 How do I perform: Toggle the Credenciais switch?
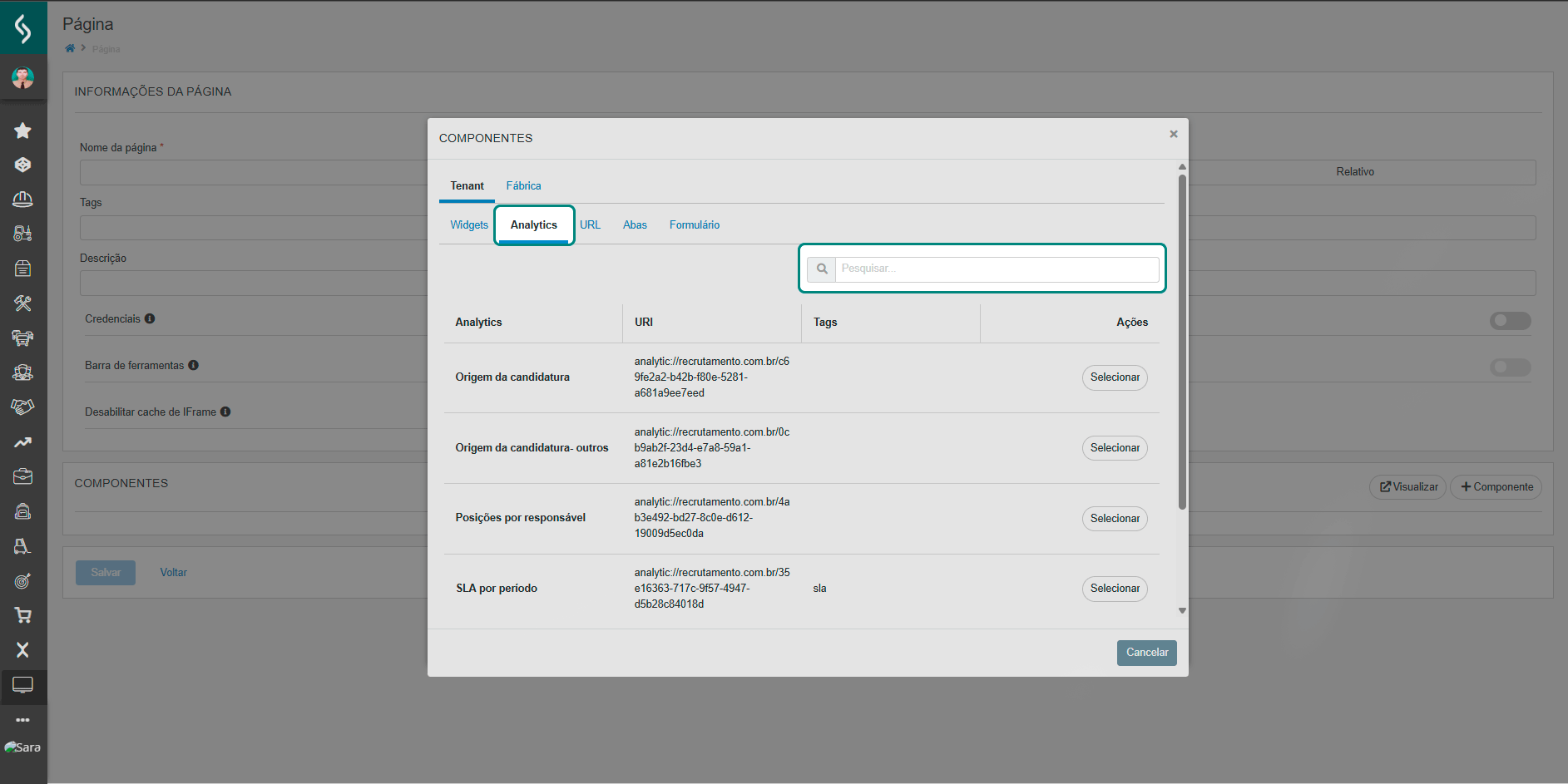(x=1510, y=321)
